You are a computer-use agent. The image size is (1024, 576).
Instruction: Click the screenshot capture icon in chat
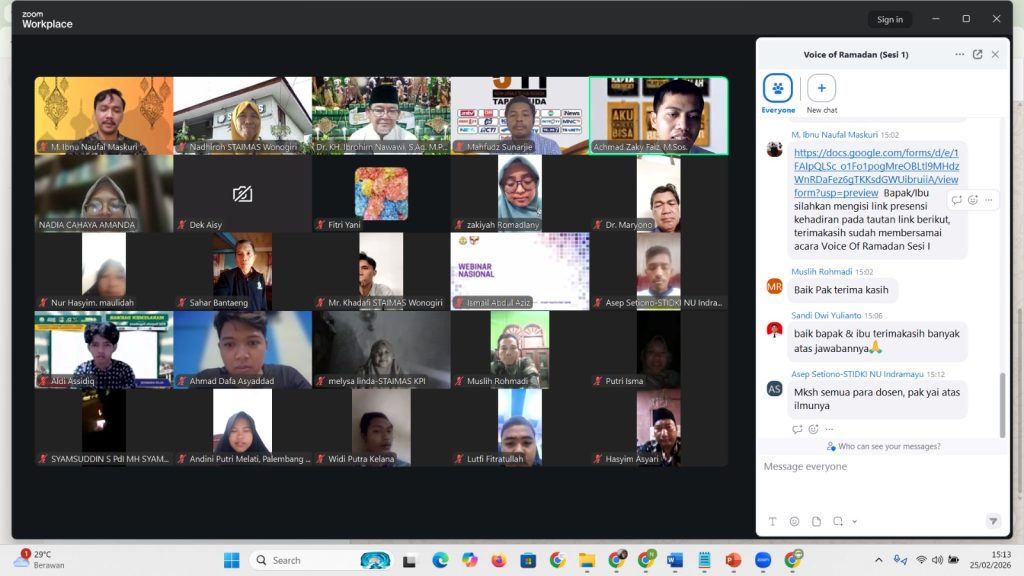tap(838, 521)
